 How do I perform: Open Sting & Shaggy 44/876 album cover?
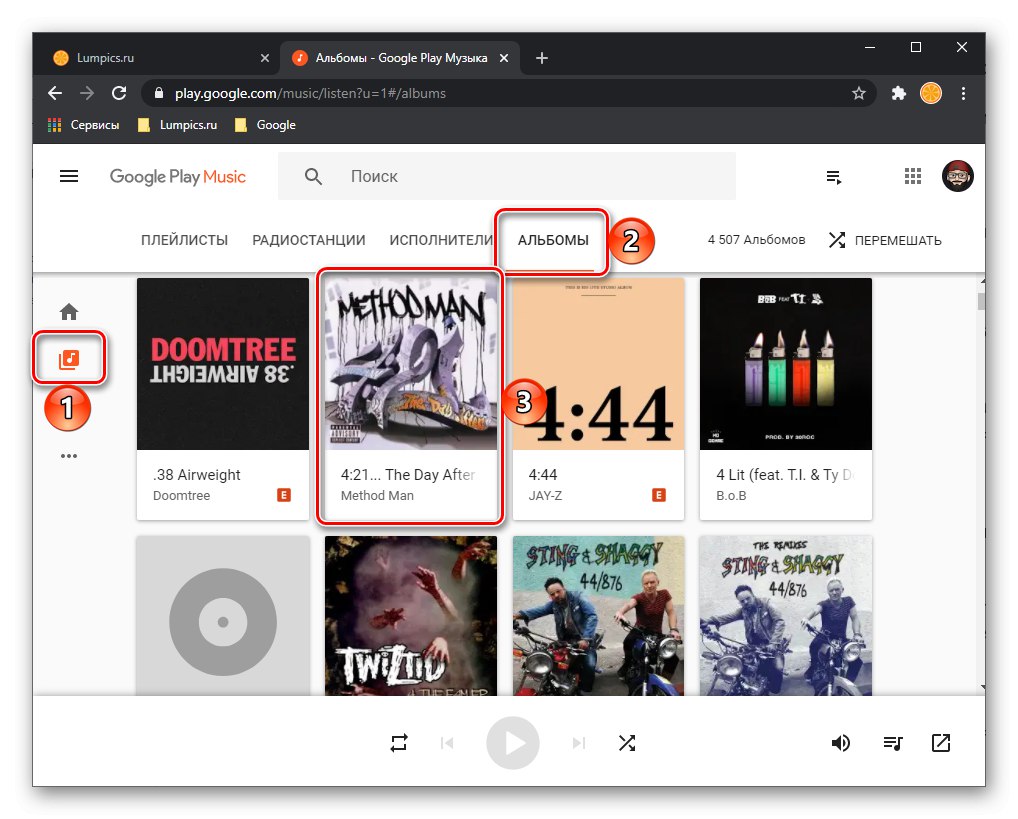point(599,616)
